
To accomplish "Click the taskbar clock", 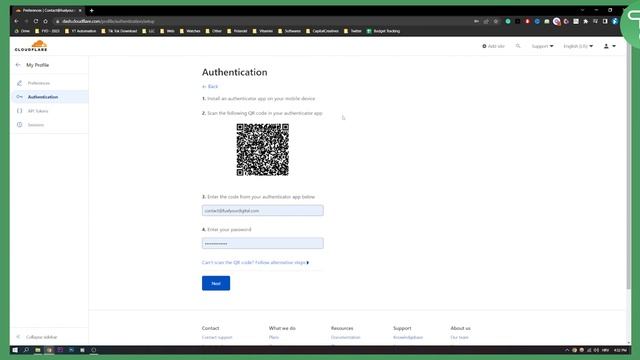I will (620, 350).
